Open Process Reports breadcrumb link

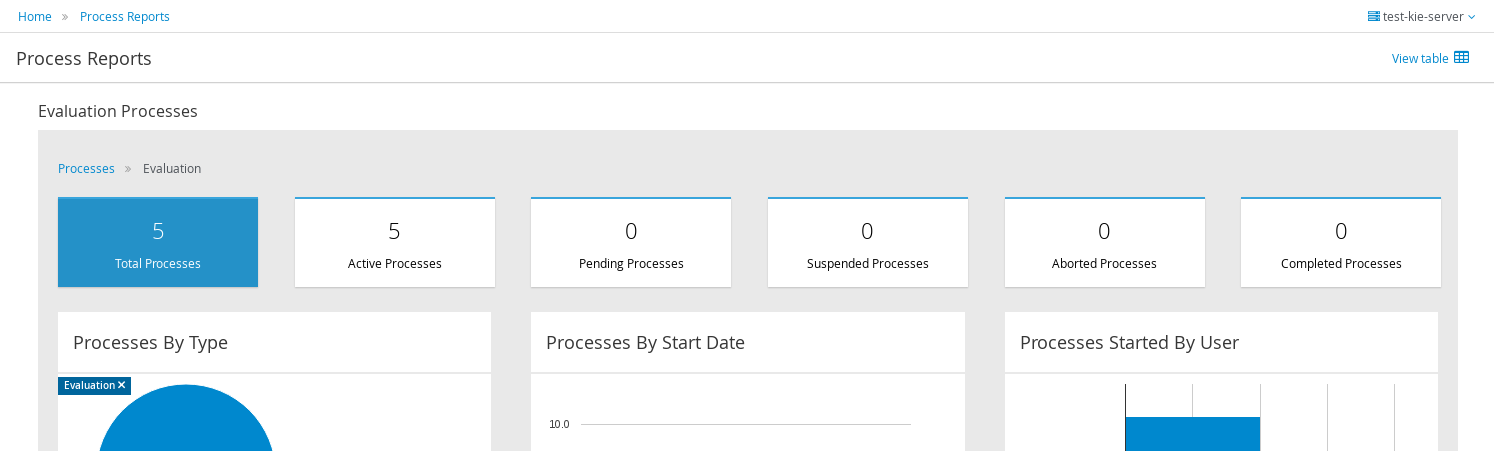(x=125, y=17)
